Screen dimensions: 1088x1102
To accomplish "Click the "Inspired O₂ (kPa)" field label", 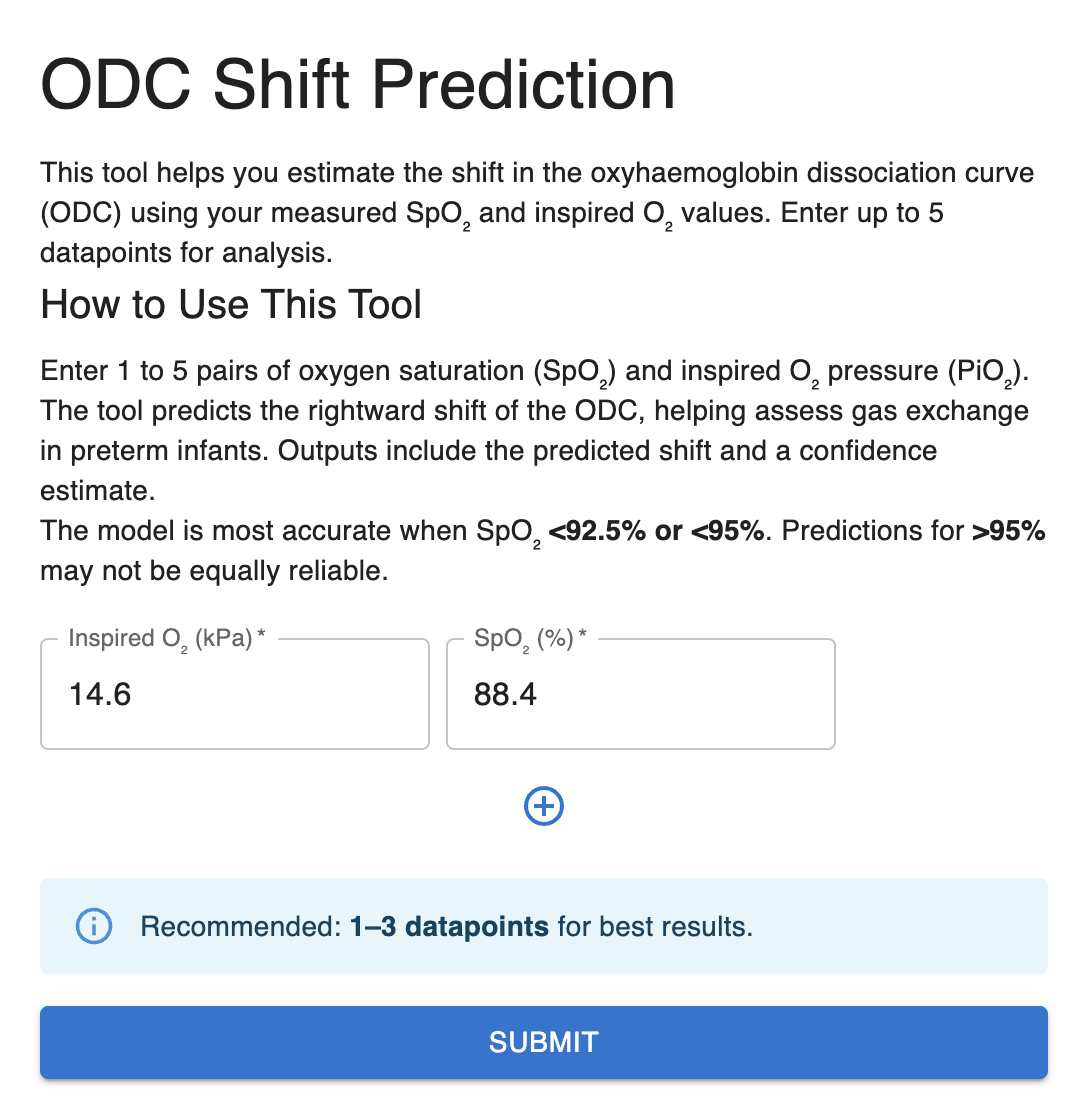I will [x=160, y=640].
